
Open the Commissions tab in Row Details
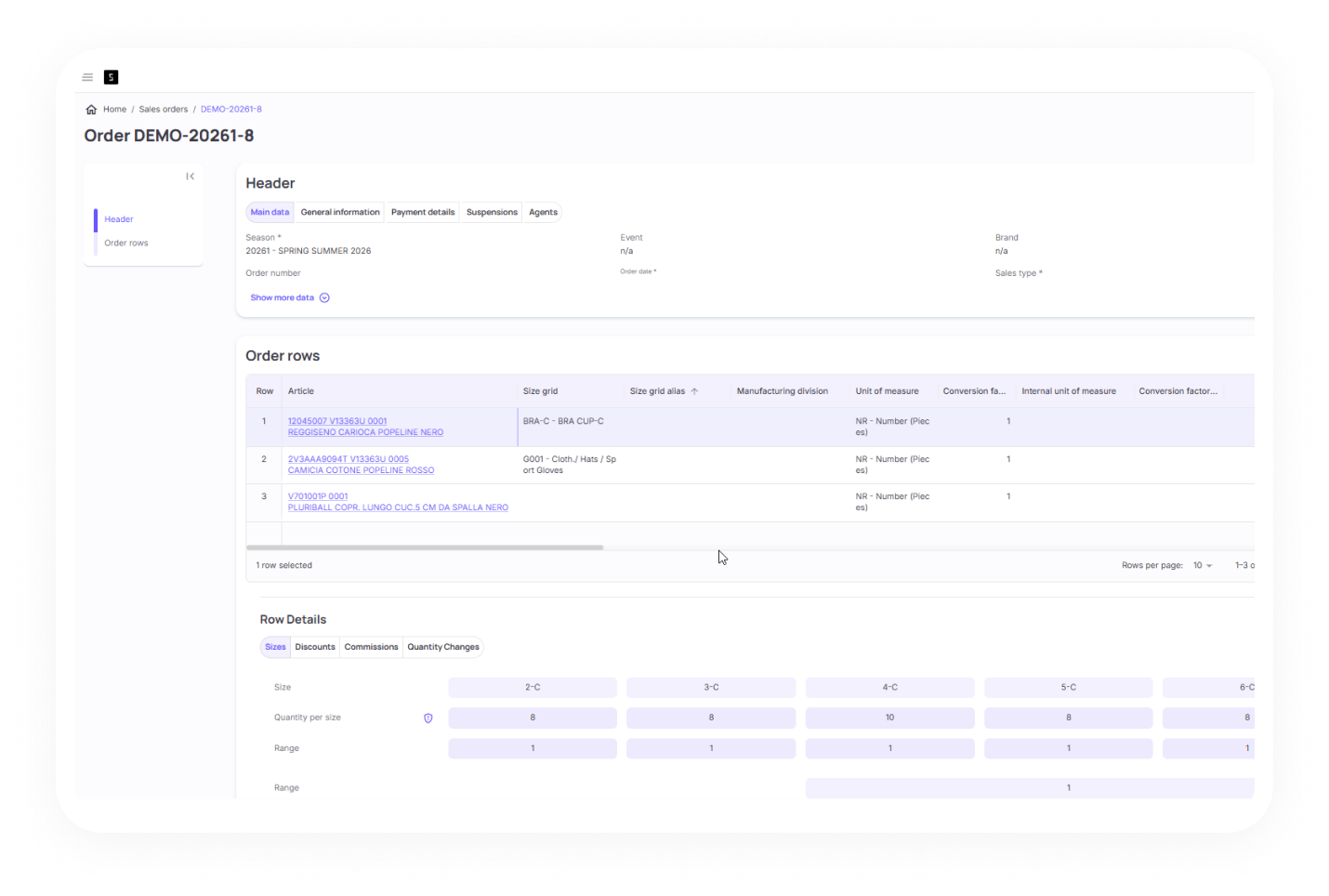click(x=371, y=647)
